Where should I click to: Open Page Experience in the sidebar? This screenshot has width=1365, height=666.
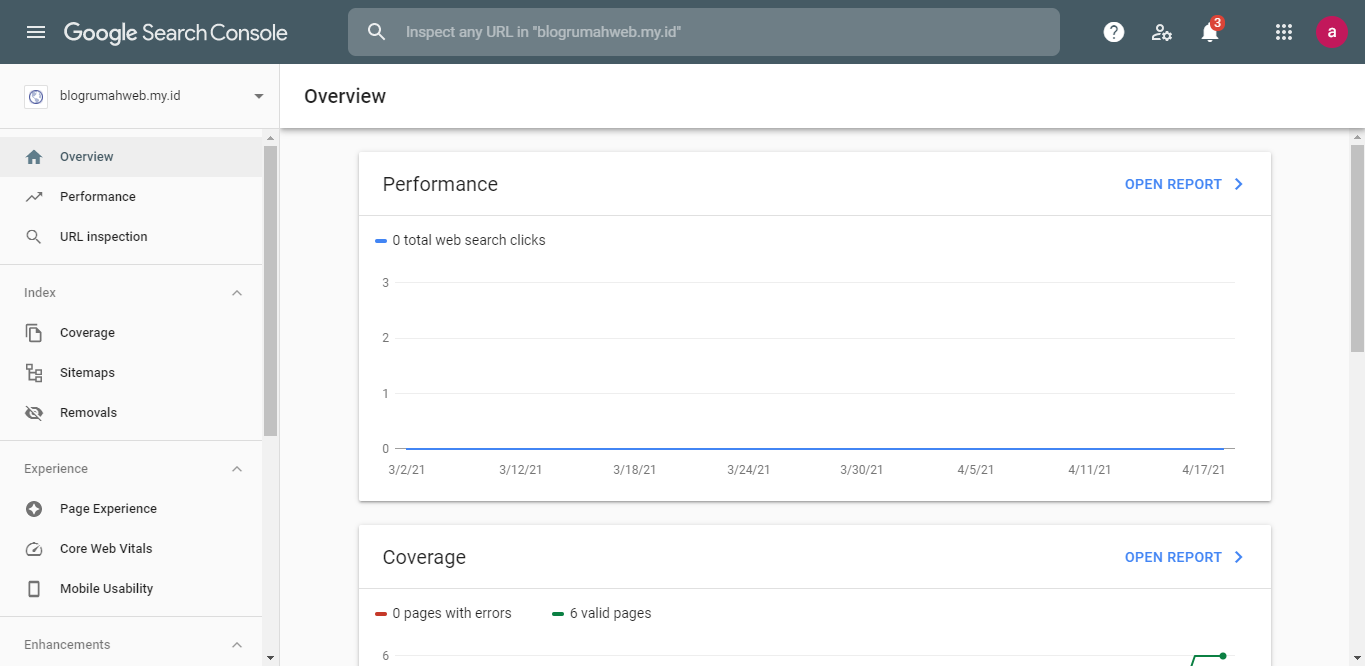[131, 509]
